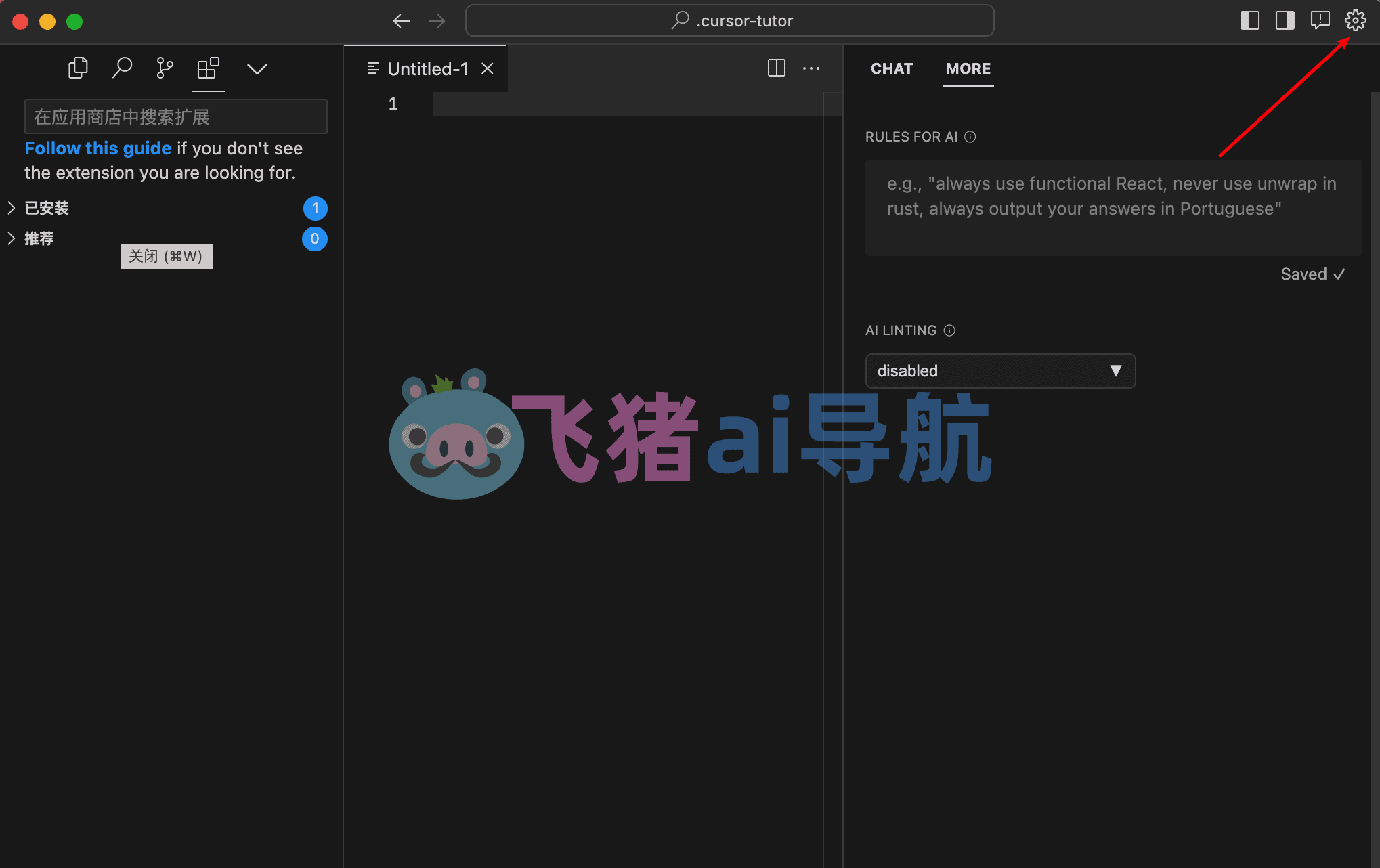Image resolution: width=1380 pixels, height=868 pixels.
Task: Close the window with the red button
Action: click(x=20, y=22)
